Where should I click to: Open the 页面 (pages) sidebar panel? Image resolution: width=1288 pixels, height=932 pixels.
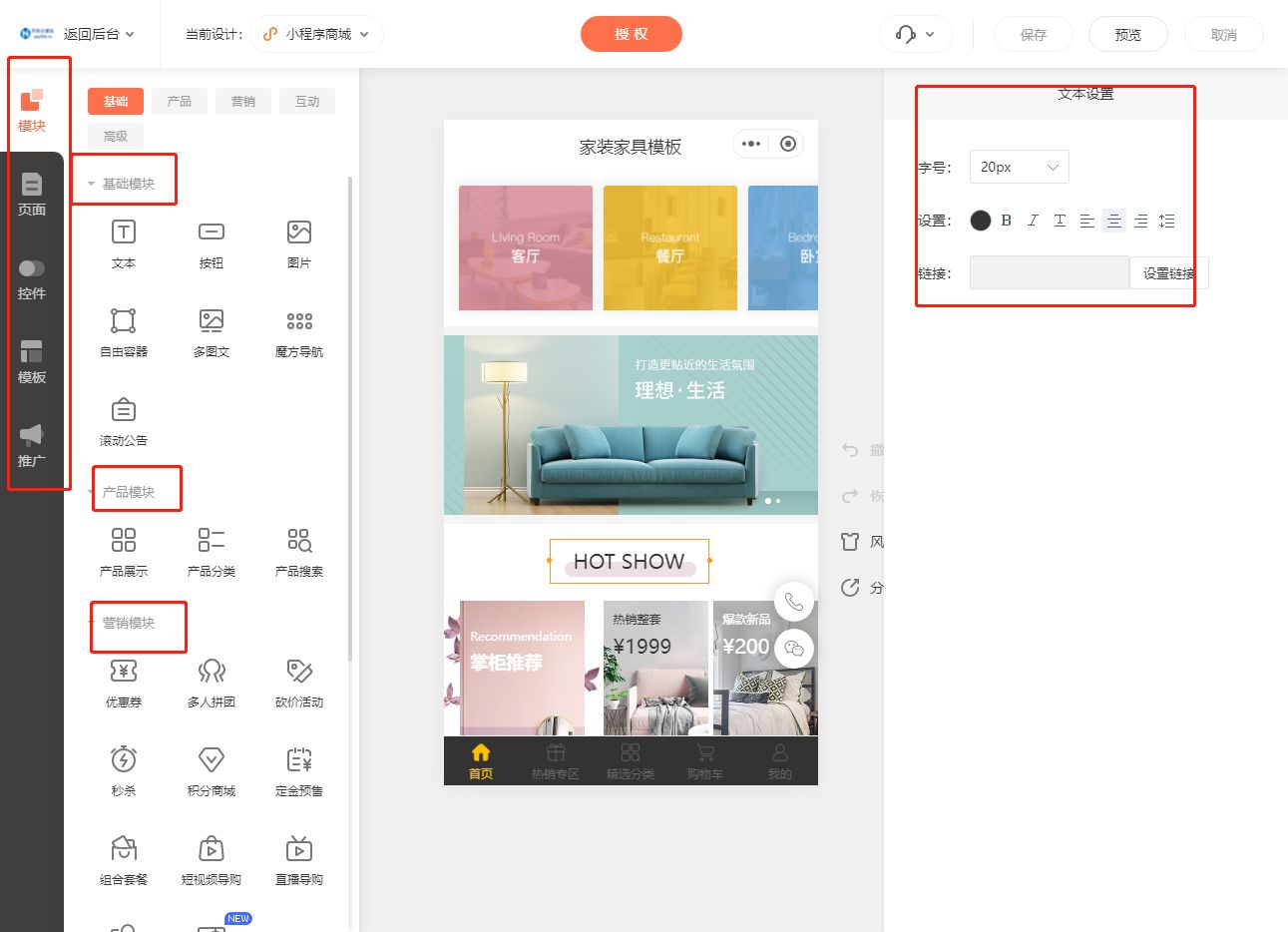pyautogui.click(x=32, y=194)
